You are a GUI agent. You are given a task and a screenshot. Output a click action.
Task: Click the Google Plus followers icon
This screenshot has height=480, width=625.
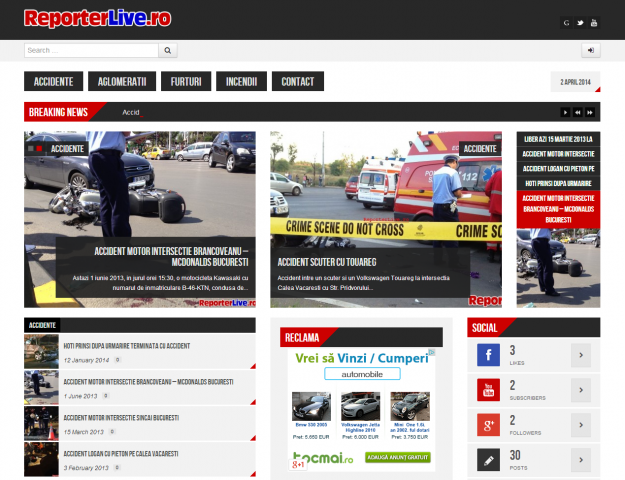pos(488,425)
